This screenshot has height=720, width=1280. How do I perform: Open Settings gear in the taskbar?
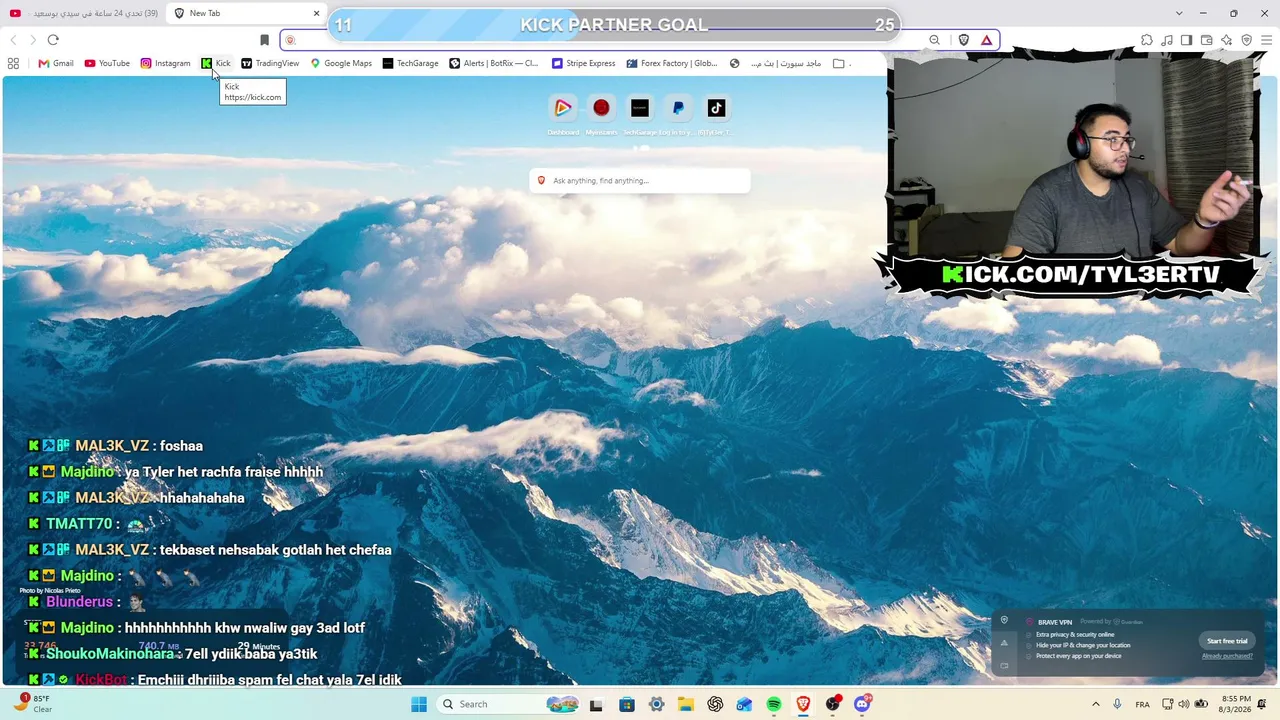pos(656,704)
